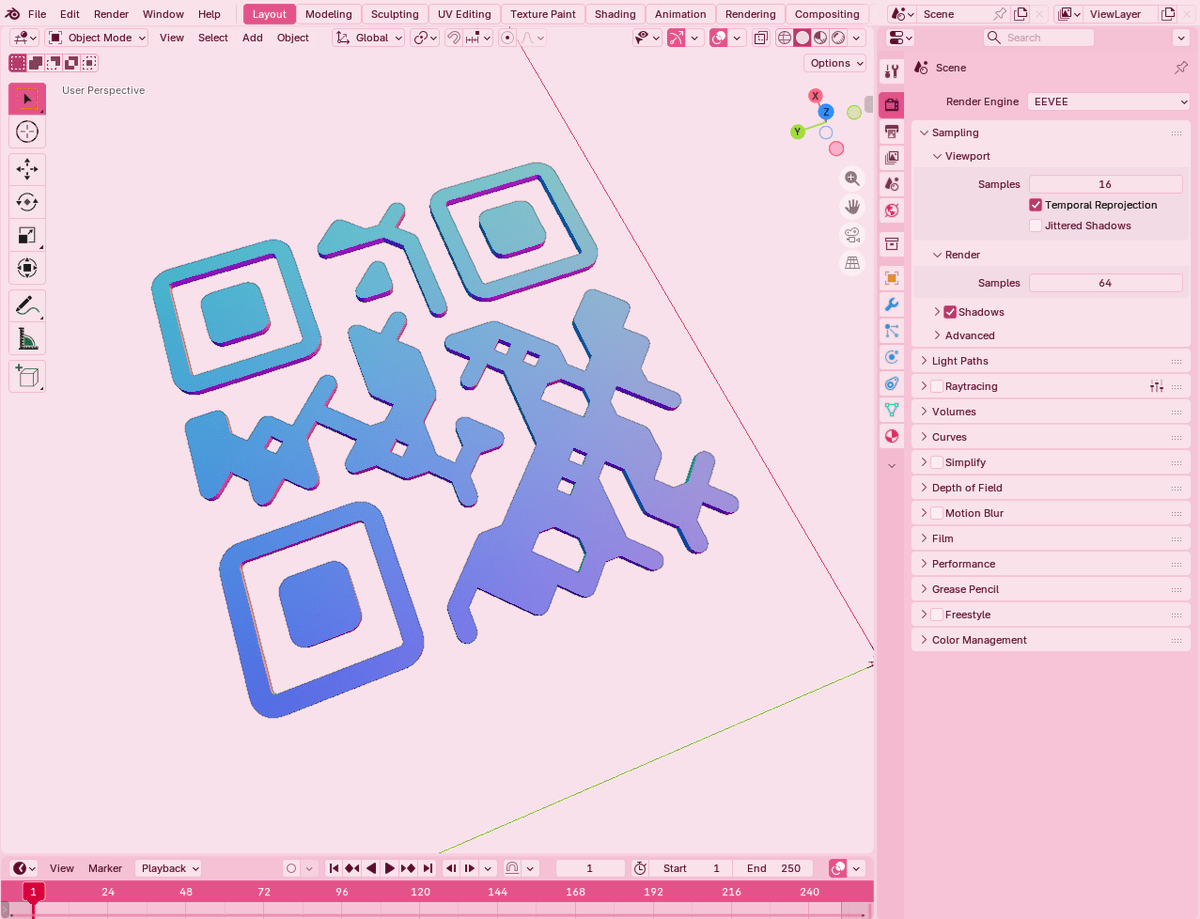Click the viewport zoom magnifier icon
Screen dimensions: 1200x919
point(852,178)
